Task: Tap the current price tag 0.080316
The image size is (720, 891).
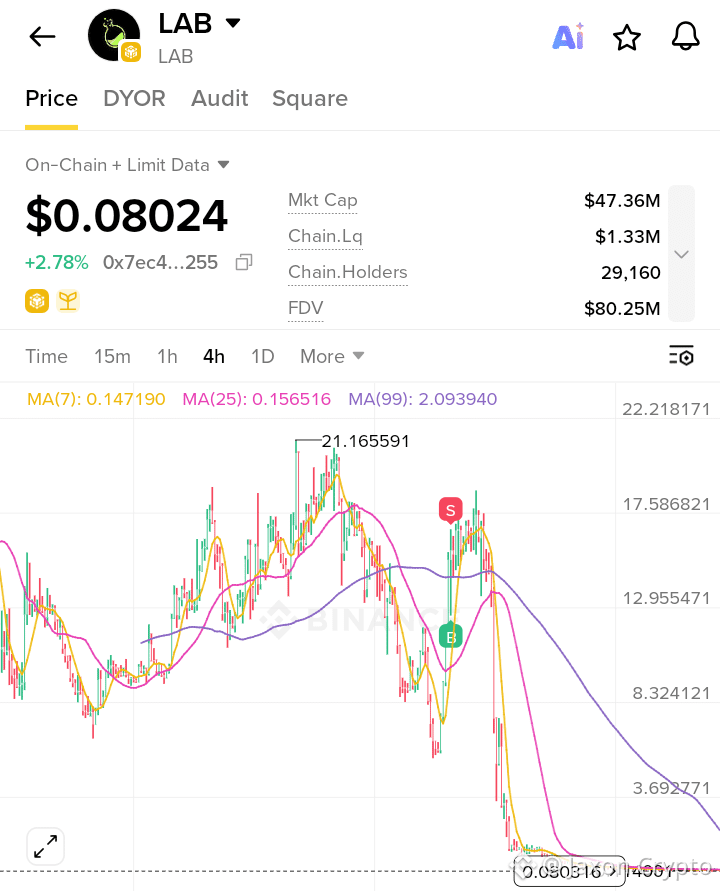Action: pos(569,871)
